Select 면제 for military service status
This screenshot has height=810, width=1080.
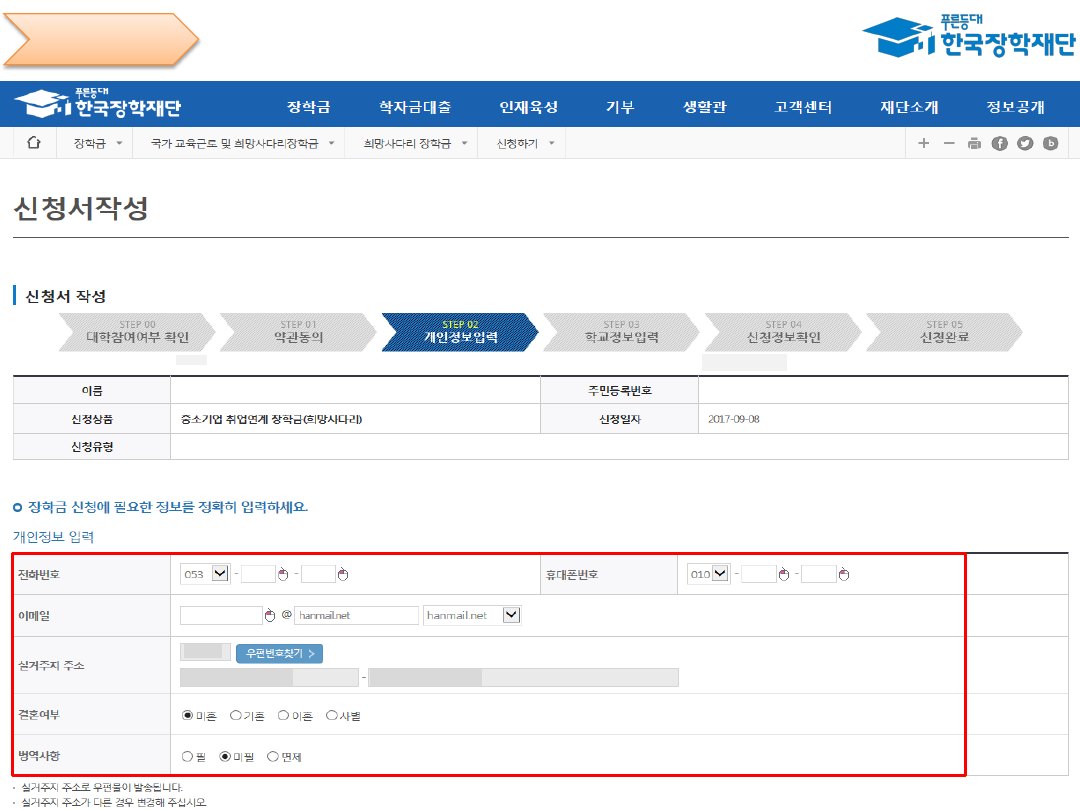273,757
